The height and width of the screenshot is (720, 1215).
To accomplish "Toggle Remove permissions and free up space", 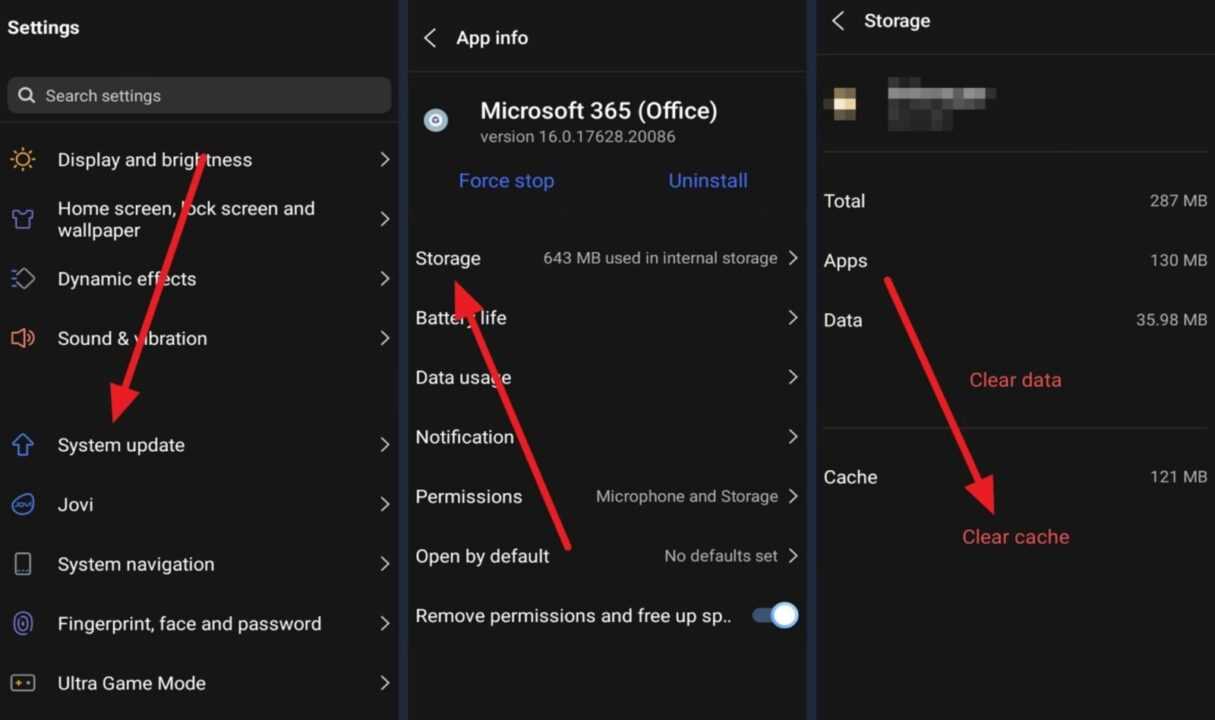I will pyautogui.click(x=776, y=615).
